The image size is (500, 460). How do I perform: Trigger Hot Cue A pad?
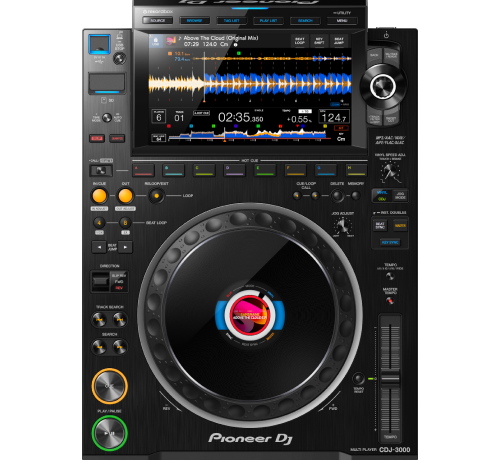click(x=144, y=170)
